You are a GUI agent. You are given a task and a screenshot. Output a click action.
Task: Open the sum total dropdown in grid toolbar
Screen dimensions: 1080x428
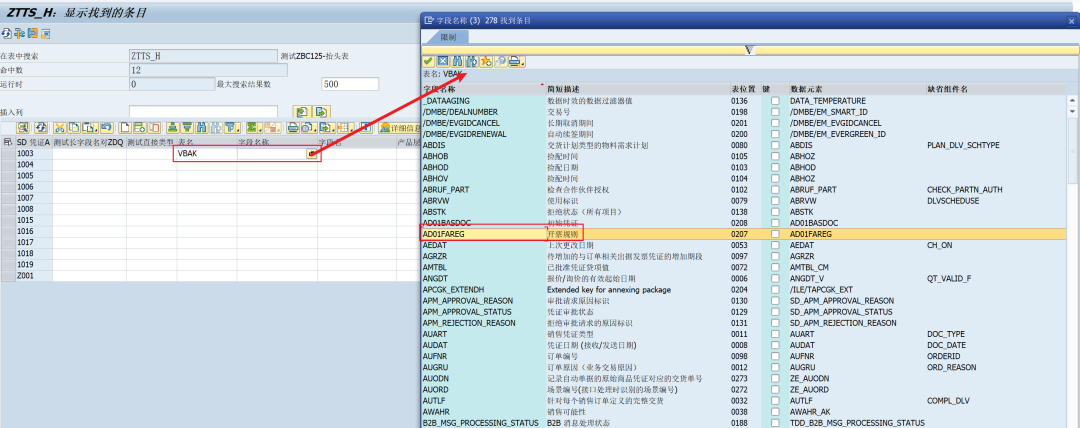pos(260,130)
